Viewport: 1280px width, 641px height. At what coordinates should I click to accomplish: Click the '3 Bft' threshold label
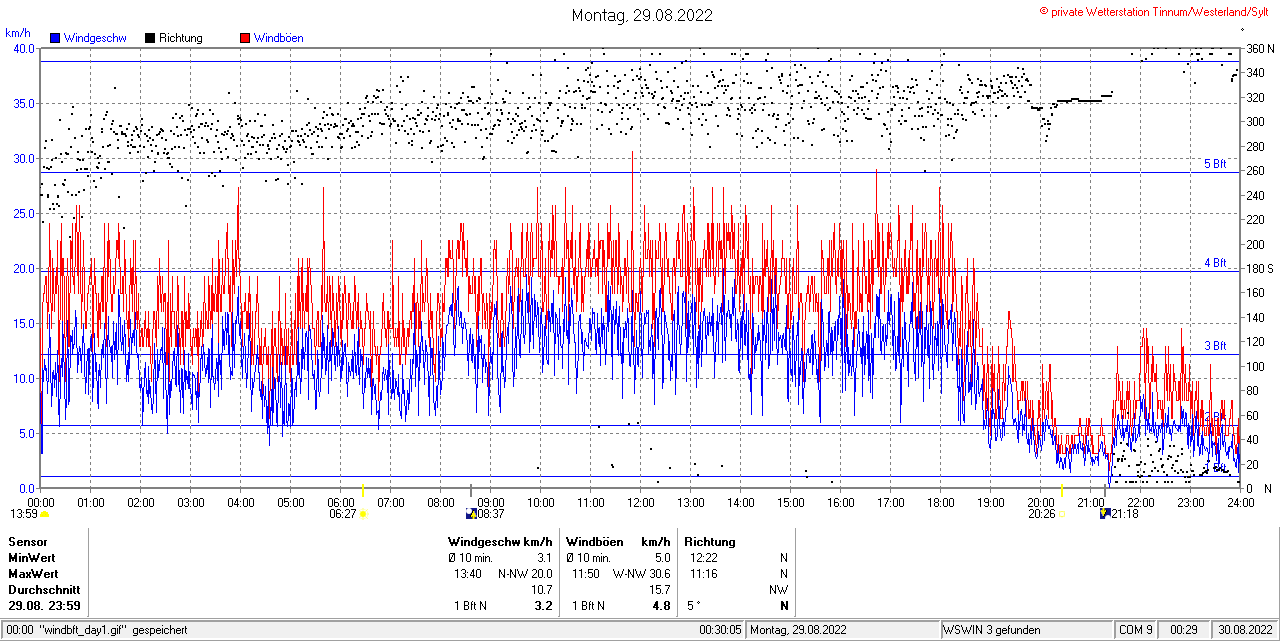pyautogui.click(x=1214, y=346)
